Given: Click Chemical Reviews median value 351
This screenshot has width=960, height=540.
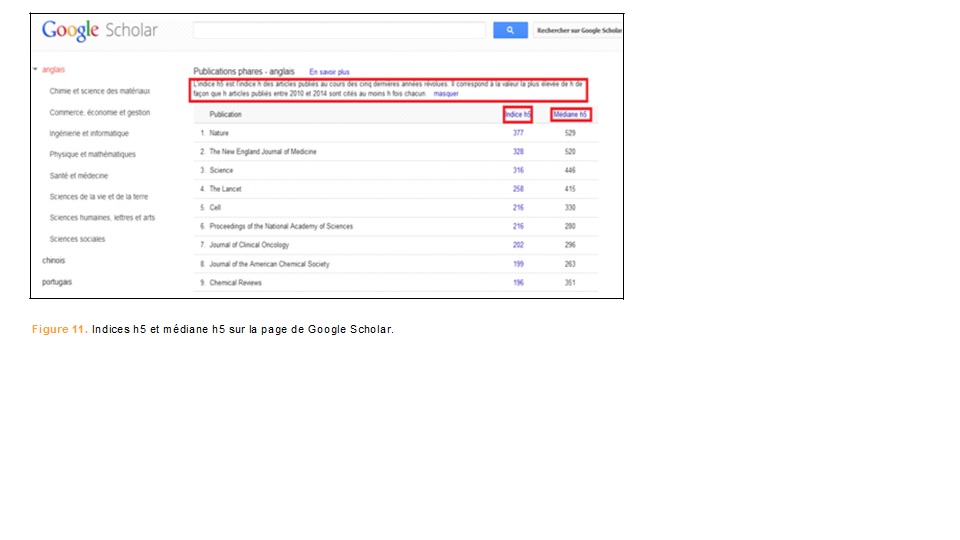Looking at the screenshot, I should point(570,283).
